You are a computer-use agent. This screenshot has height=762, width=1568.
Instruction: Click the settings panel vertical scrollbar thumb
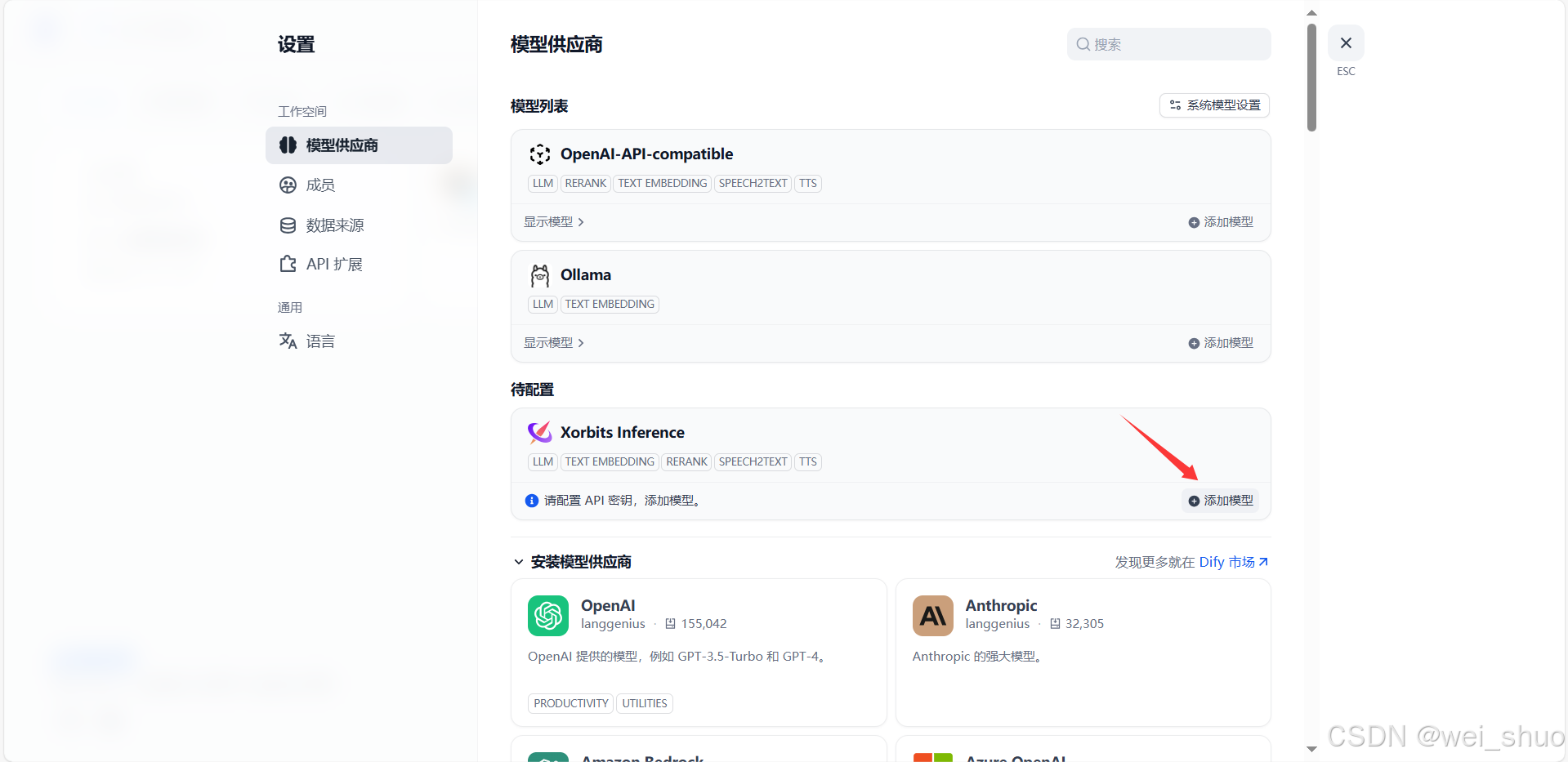tap(1311, 78)
